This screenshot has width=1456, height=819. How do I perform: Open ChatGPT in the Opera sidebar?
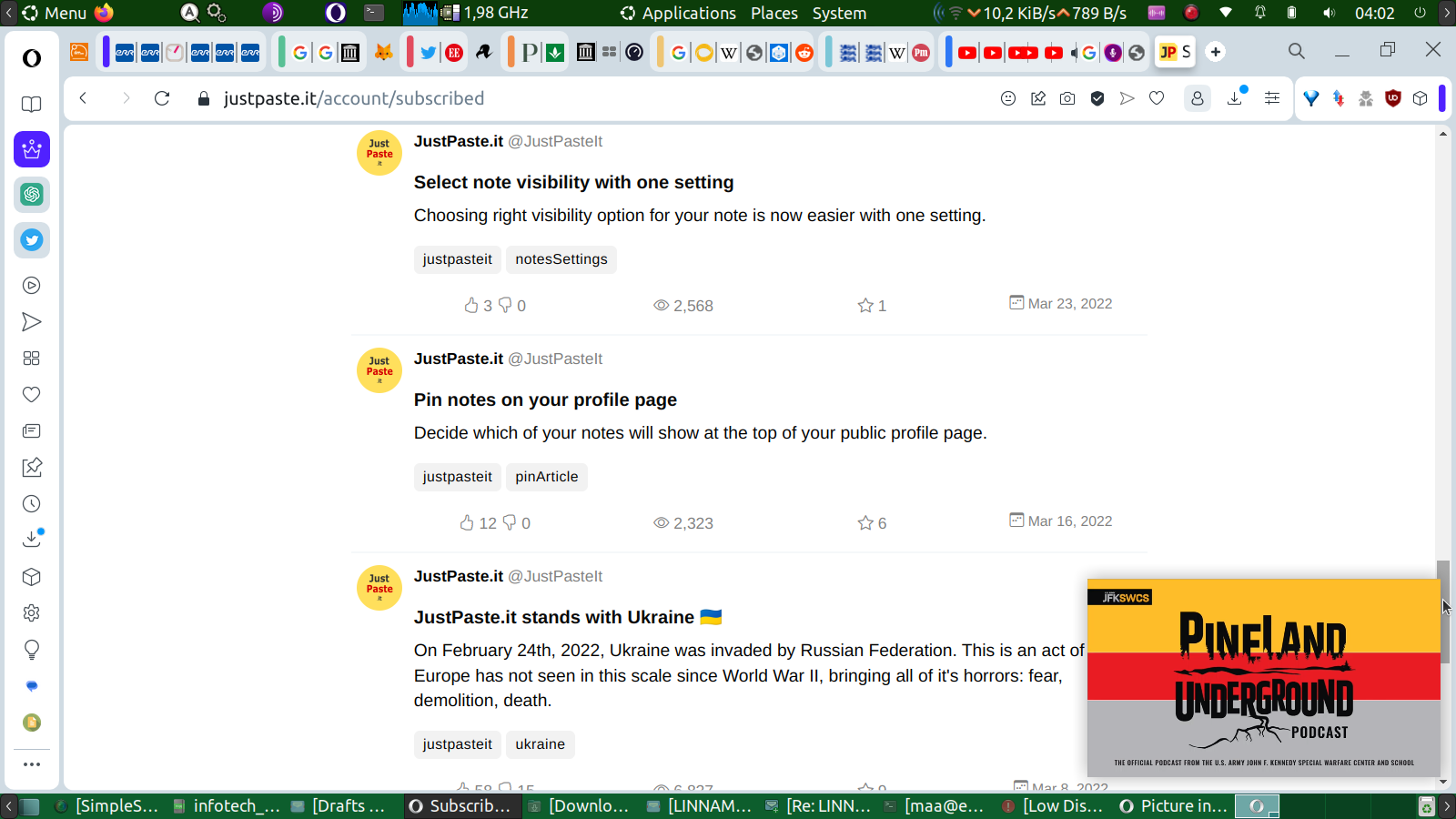point(32,195)
